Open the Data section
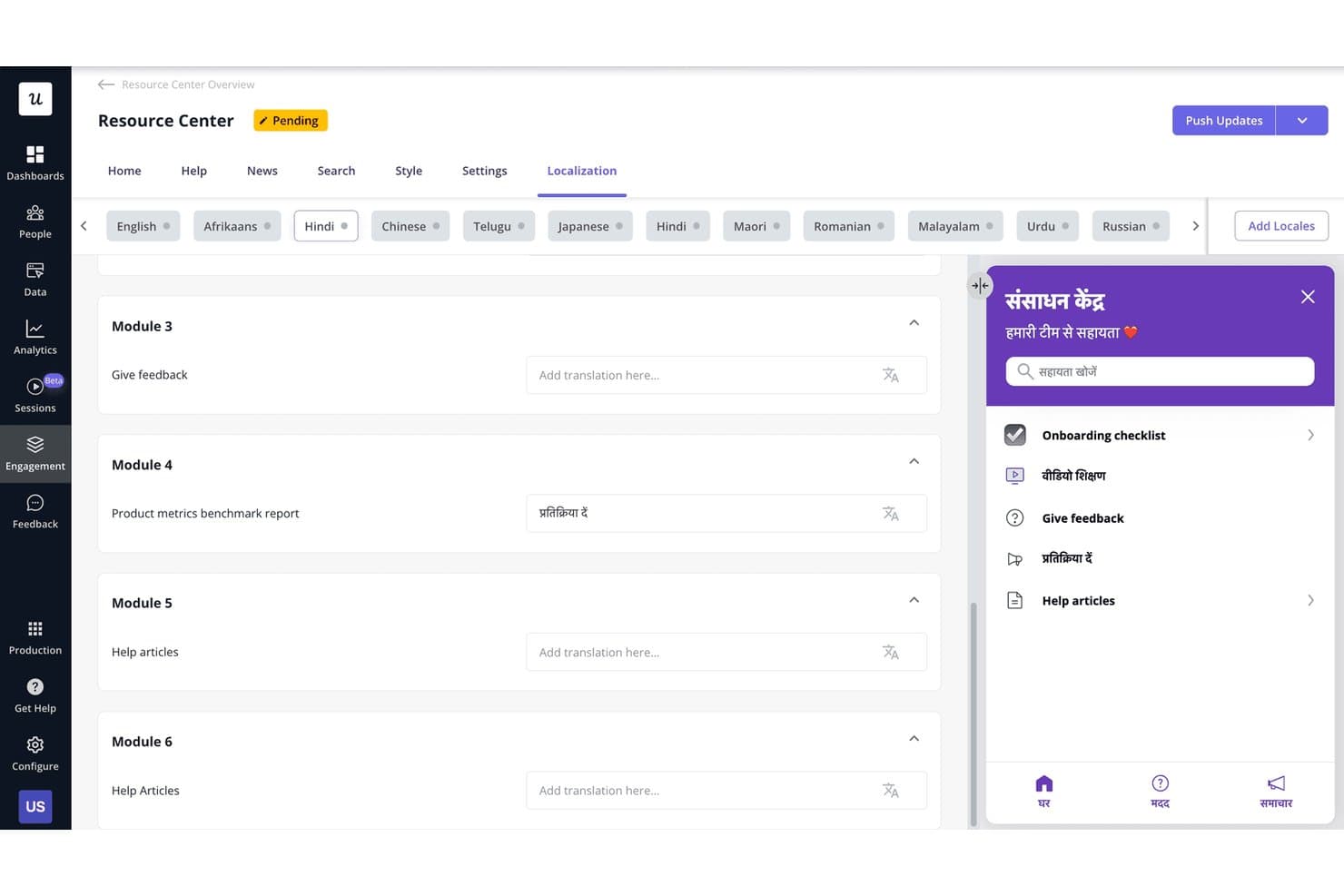The width and height of the screenshot is (1344, 896). 35,280
